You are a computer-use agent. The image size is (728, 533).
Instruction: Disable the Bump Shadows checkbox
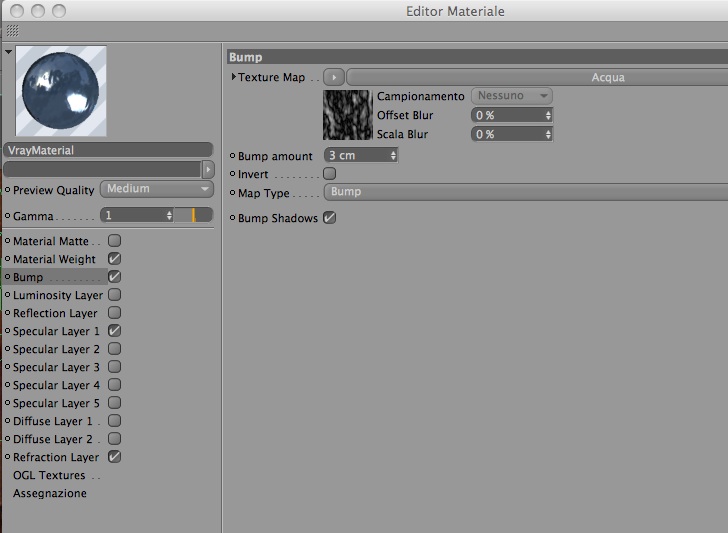[x=329, y=217]
